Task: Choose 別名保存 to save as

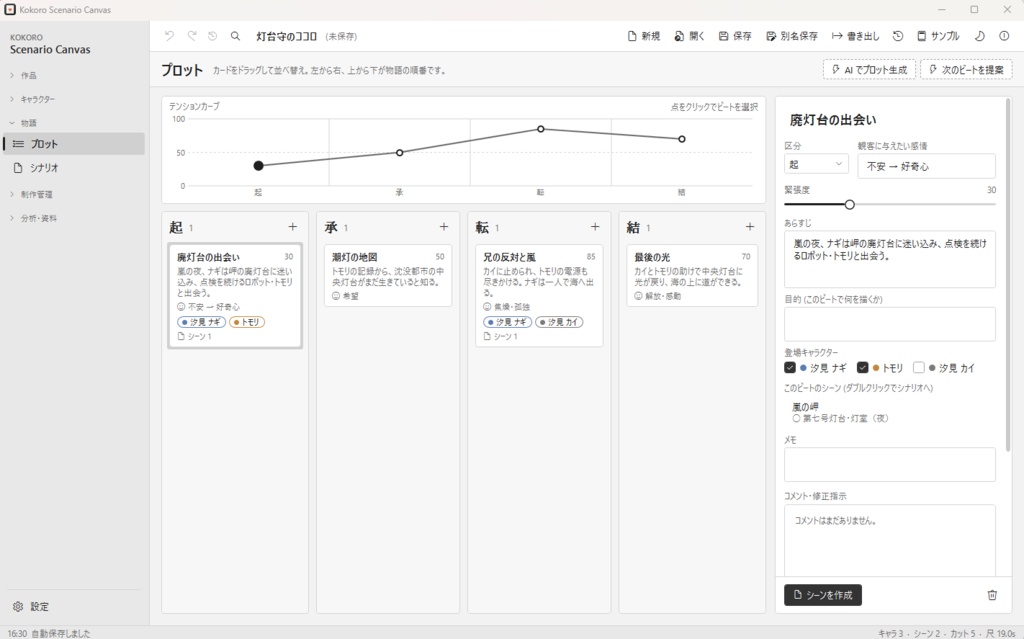Action: tap(792, 36)
